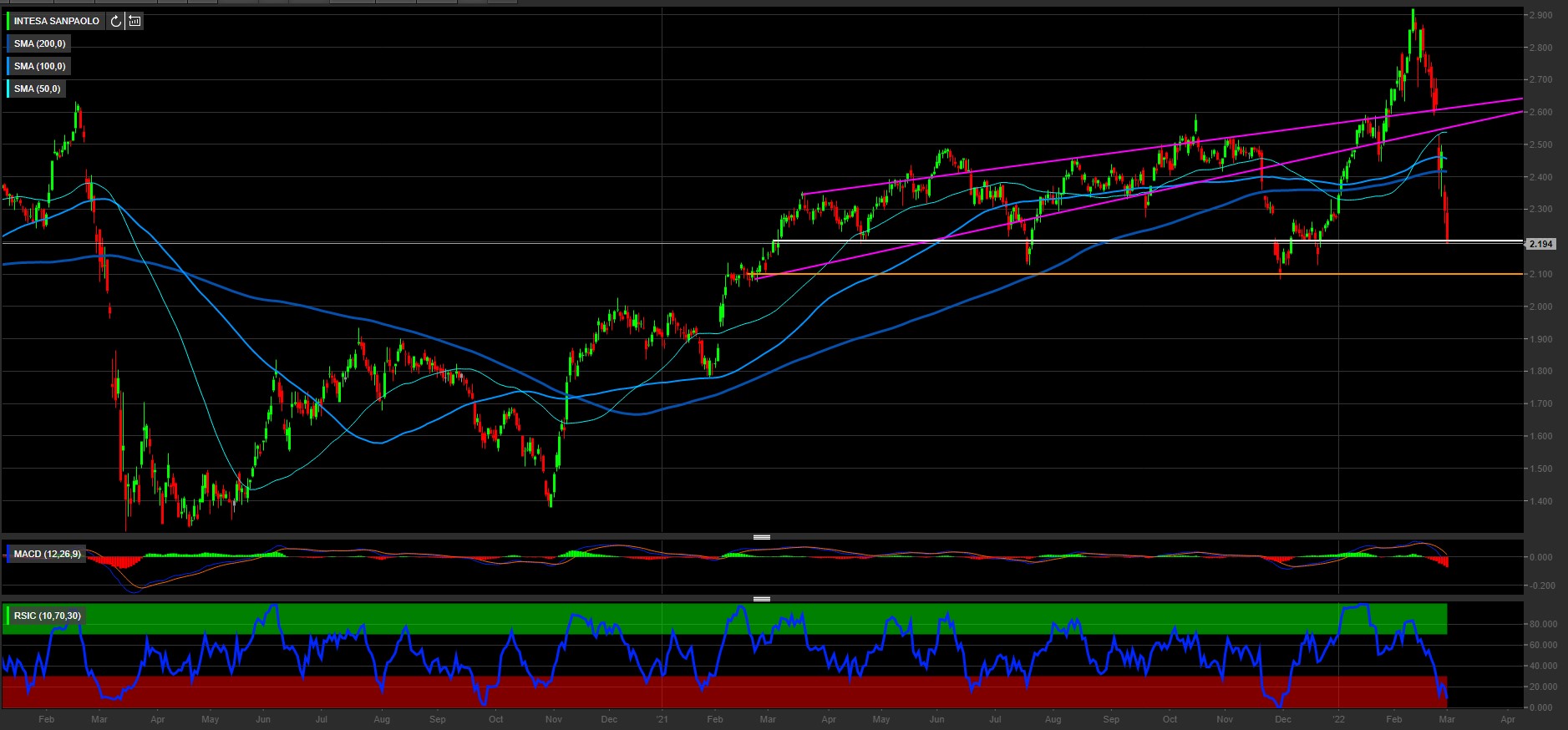This screenshot has width=1568, height=730.
Task: Click the '22 year marker on time axis
Action: pyautogui.click(x=1338, y=719)
